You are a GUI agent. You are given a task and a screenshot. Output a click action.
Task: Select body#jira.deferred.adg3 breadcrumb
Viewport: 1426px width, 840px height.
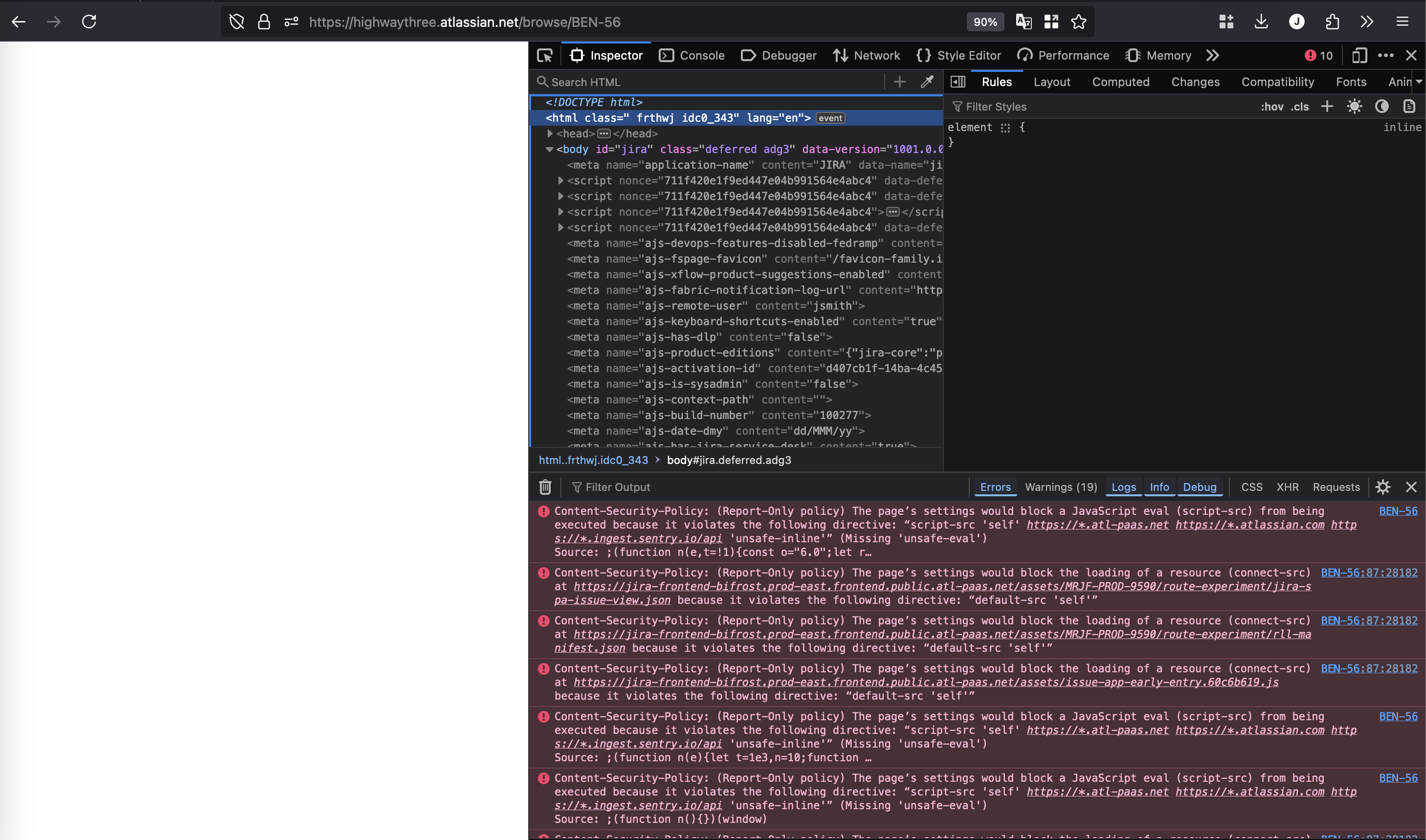tap(729, 460)
